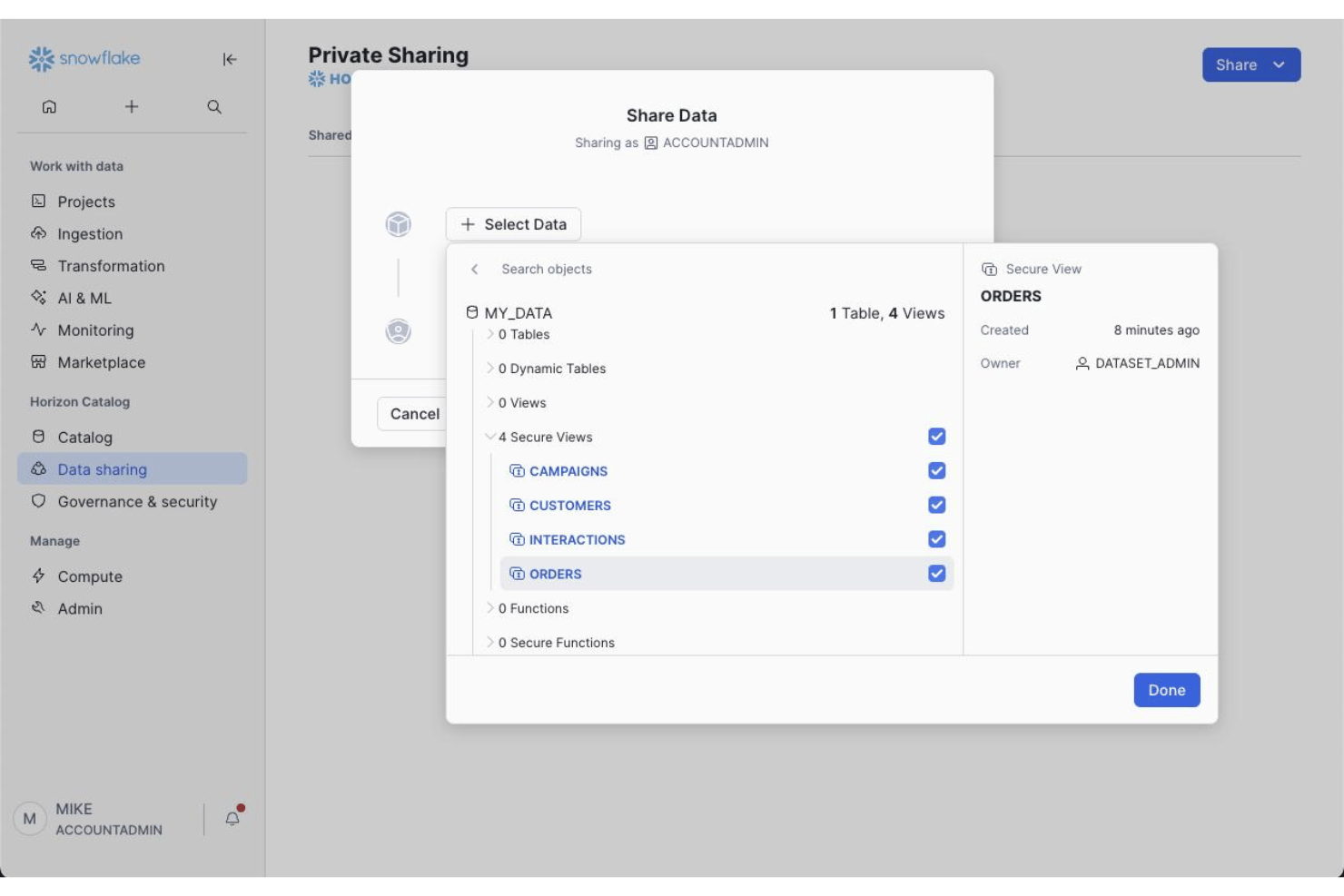Screen dimensions: 1344x896
Task: Open the Share dropdown button
Action: point(1251,65)
